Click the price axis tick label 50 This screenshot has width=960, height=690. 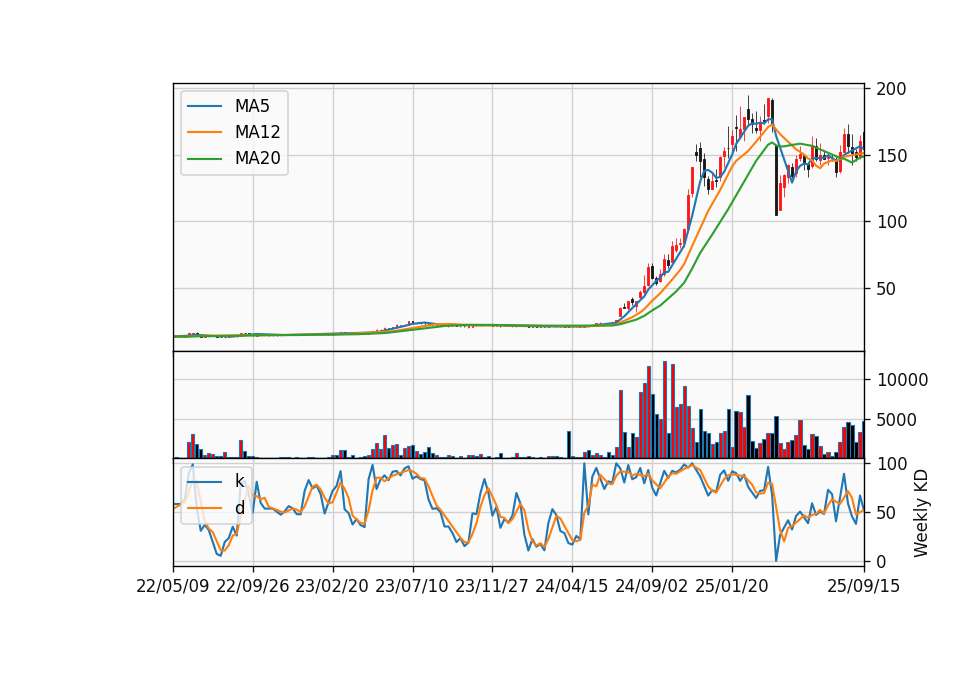(x=886, y=289)
